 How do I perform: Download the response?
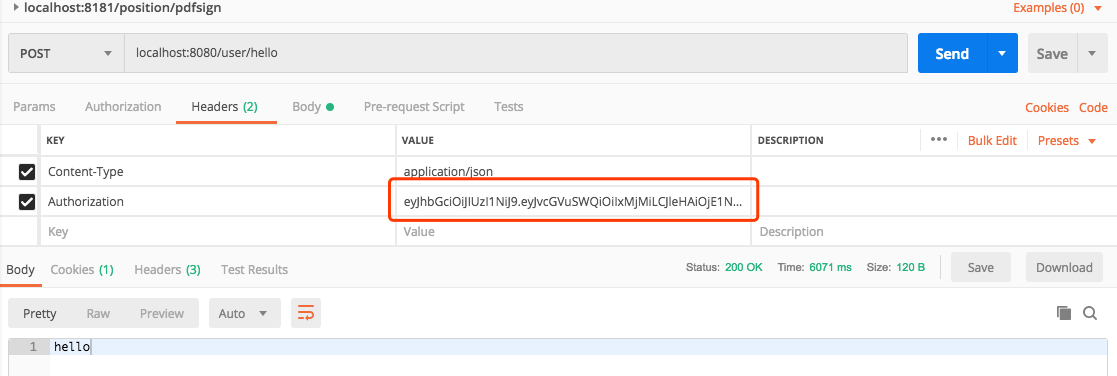pos(1064,268)
